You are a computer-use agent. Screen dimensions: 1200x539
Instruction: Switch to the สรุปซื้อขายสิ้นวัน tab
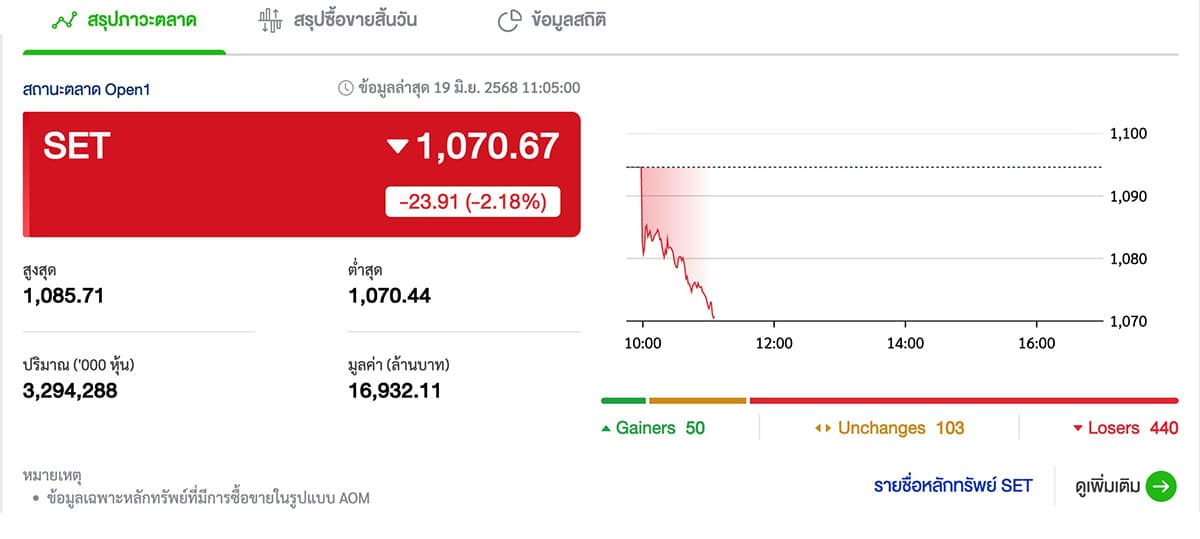[337, 20]
